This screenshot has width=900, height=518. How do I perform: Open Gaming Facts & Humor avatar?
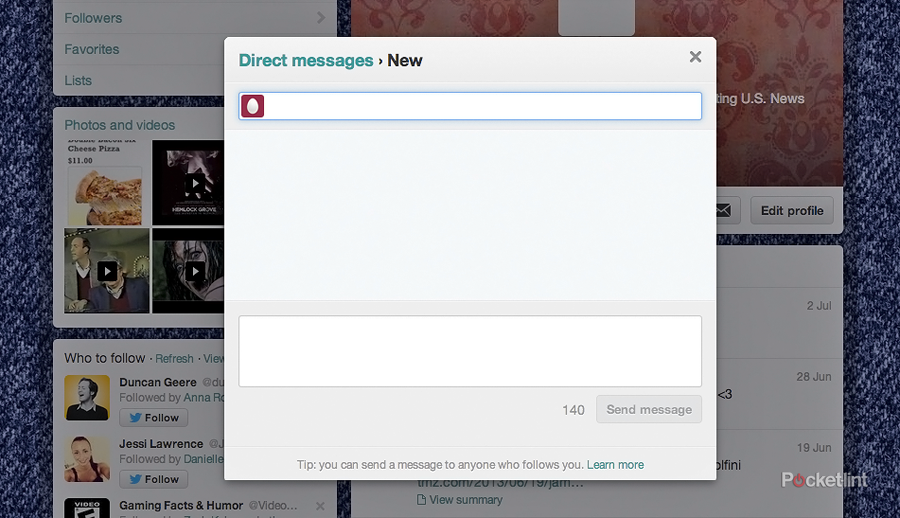pyautogui.click(x=87, y=508)
